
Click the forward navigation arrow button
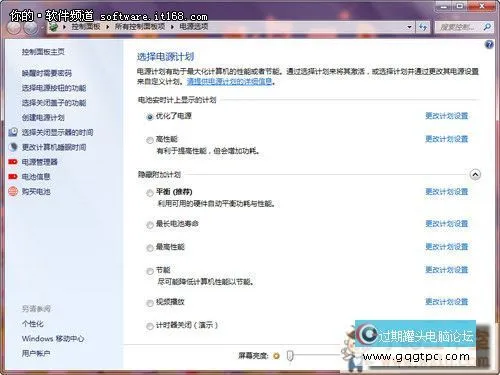31,28
